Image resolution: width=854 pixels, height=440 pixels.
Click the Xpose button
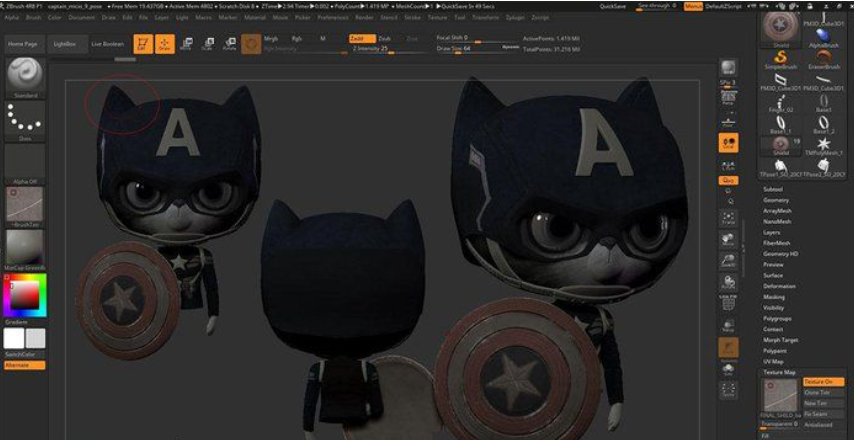pyautogui.click(x=728, y=390)
